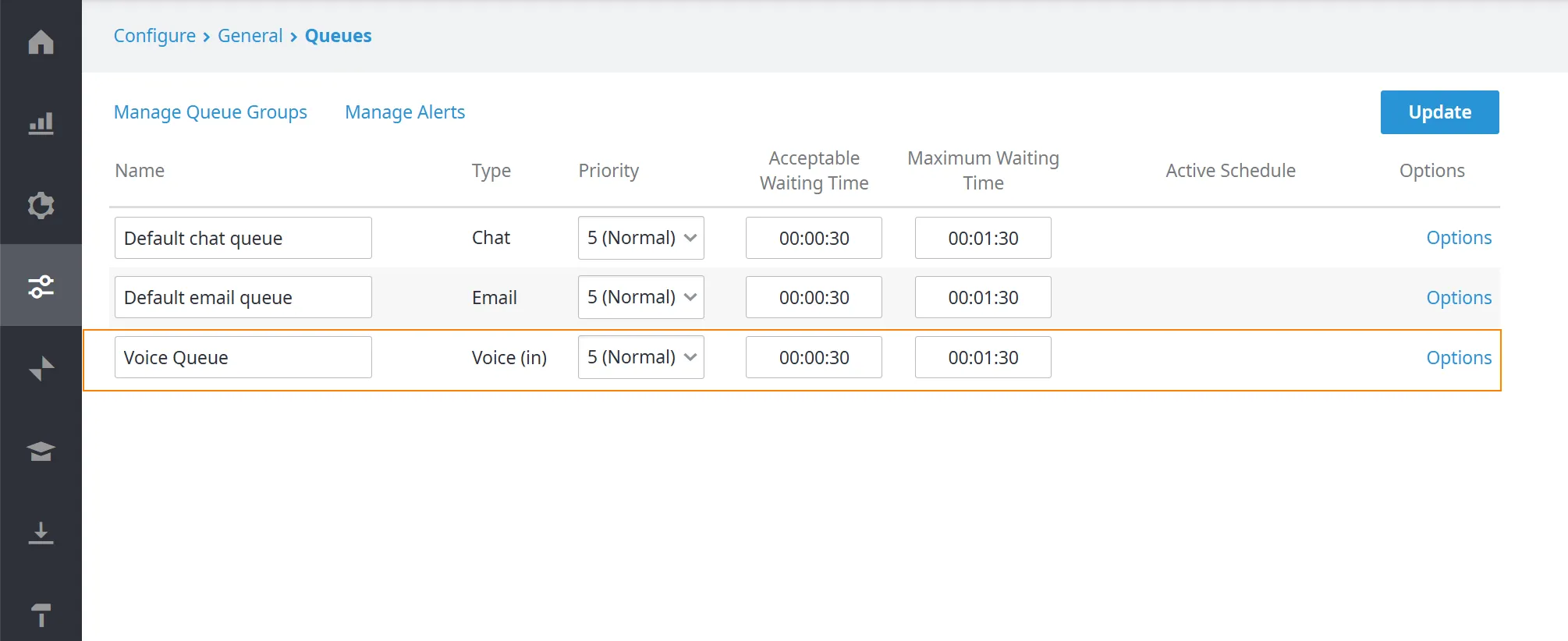Click the Configure breadcrumb link
This screenshot has width=1568, height=641.
154,36
